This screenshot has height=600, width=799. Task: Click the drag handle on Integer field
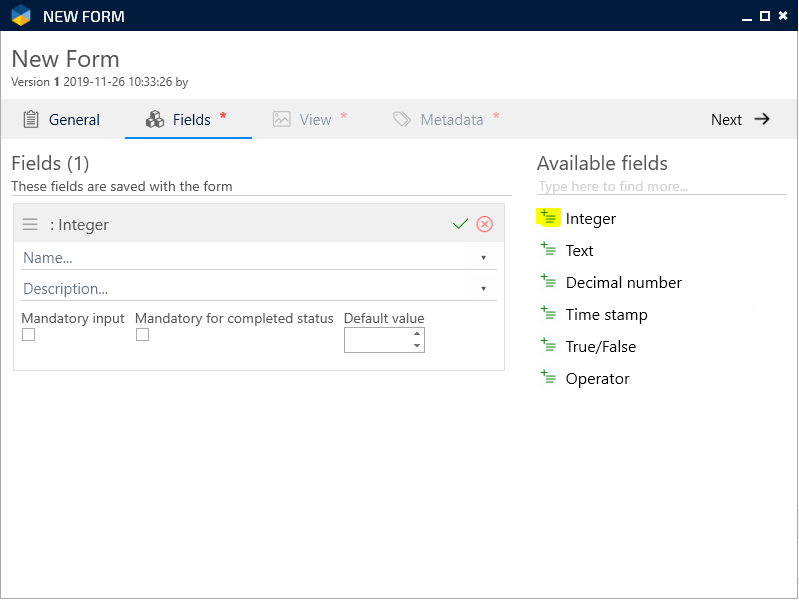[30, 225]
